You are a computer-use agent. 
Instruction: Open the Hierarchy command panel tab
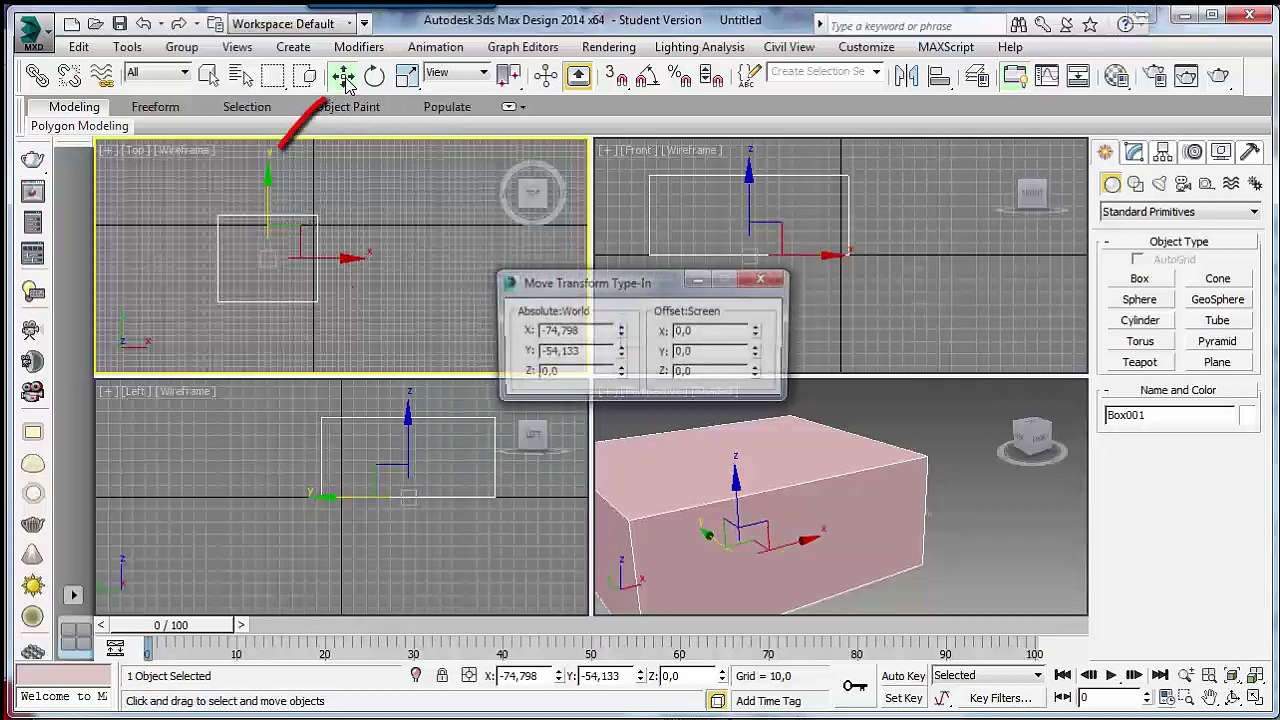[1162, 152]
